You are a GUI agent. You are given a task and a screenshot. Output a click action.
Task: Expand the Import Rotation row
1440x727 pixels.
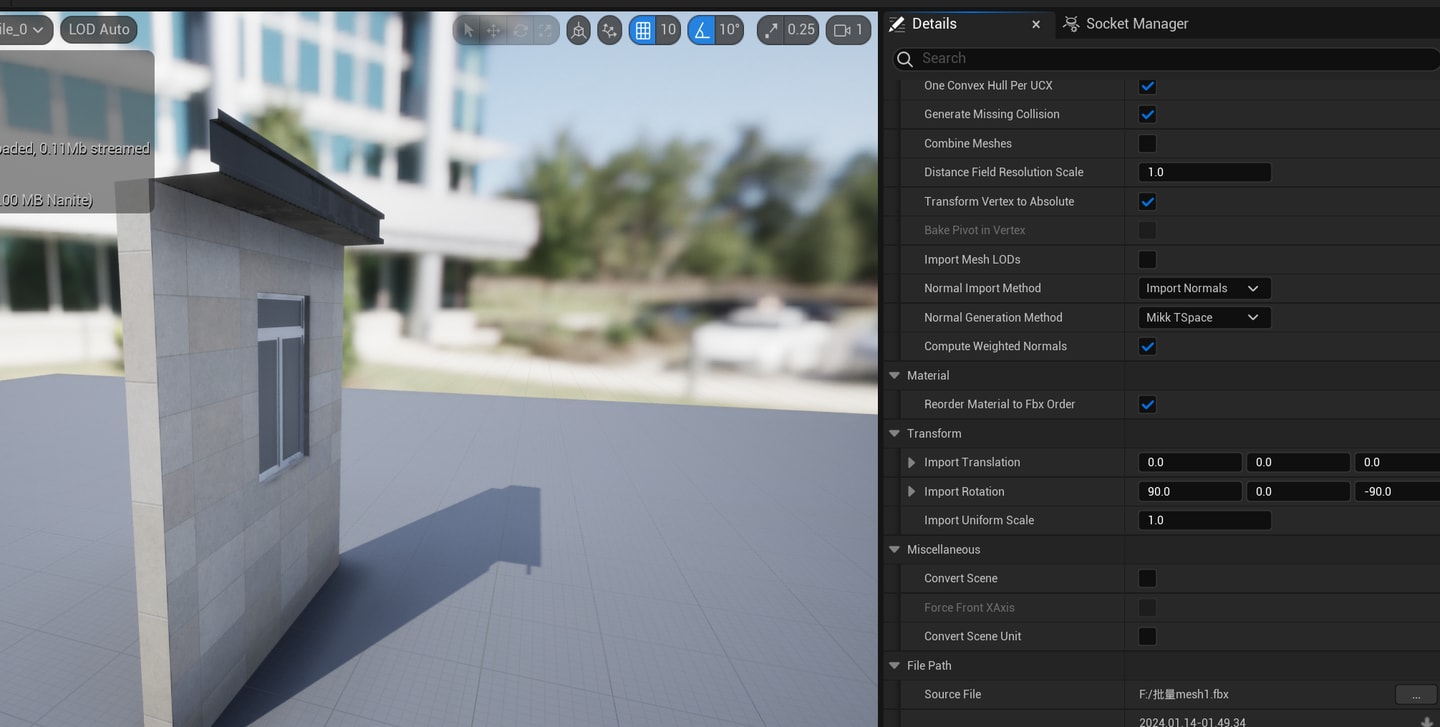tap(911, 491)
